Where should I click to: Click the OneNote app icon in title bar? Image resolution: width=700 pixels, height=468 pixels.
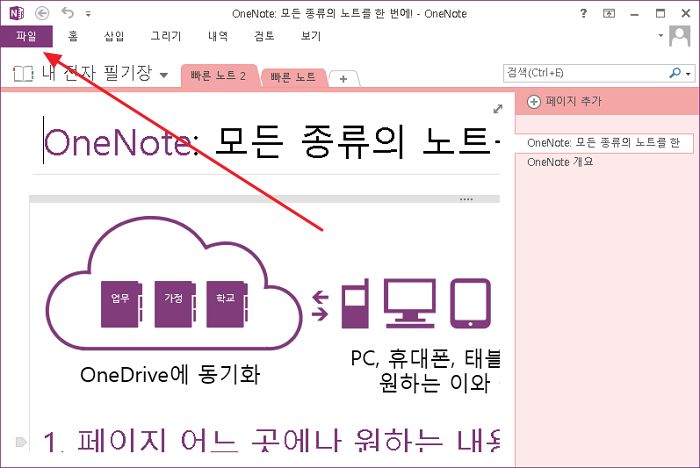17,13
